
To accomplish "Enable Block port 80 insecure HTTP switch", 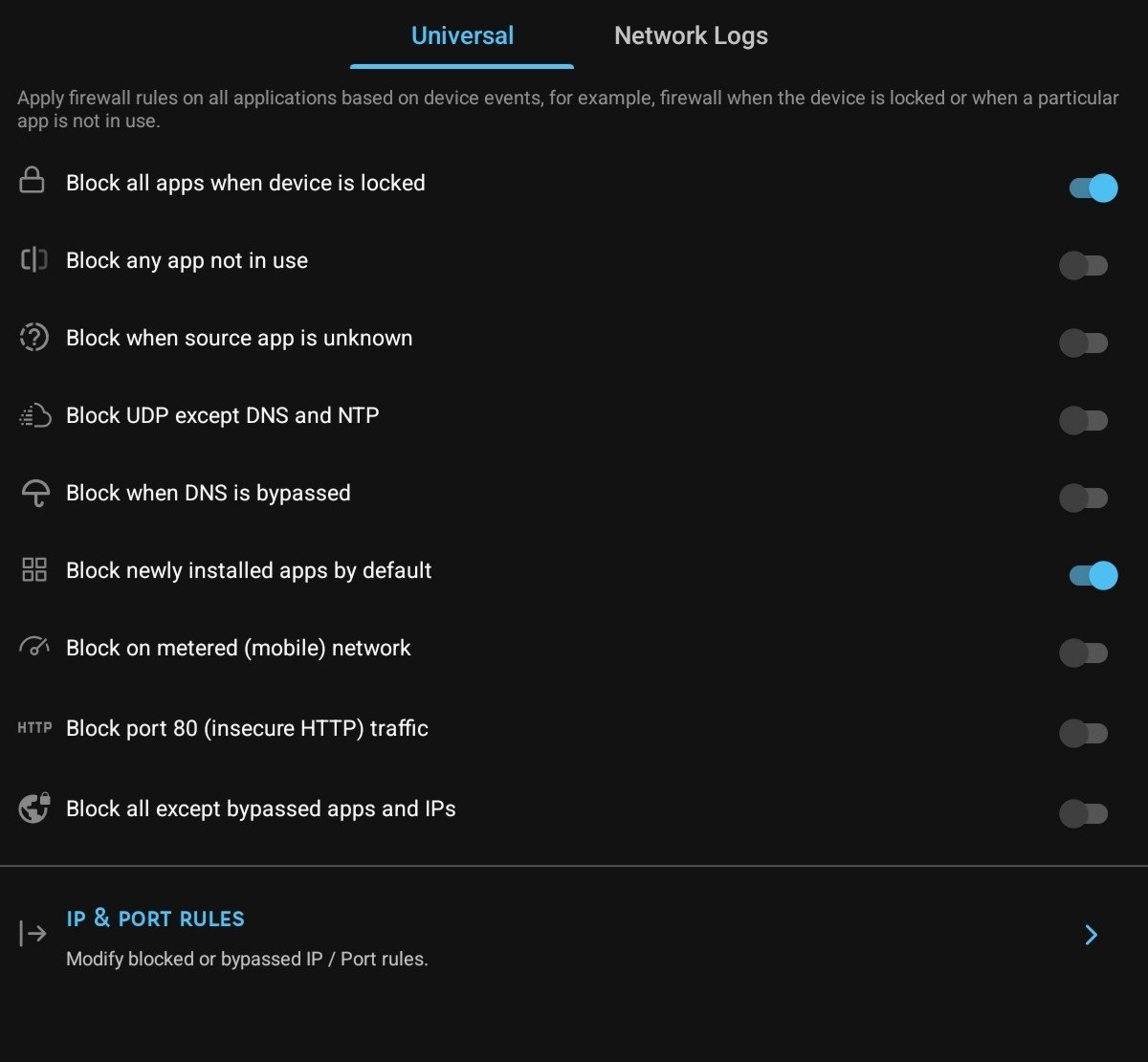I will pyautogui.click(x=1083, y=734).
